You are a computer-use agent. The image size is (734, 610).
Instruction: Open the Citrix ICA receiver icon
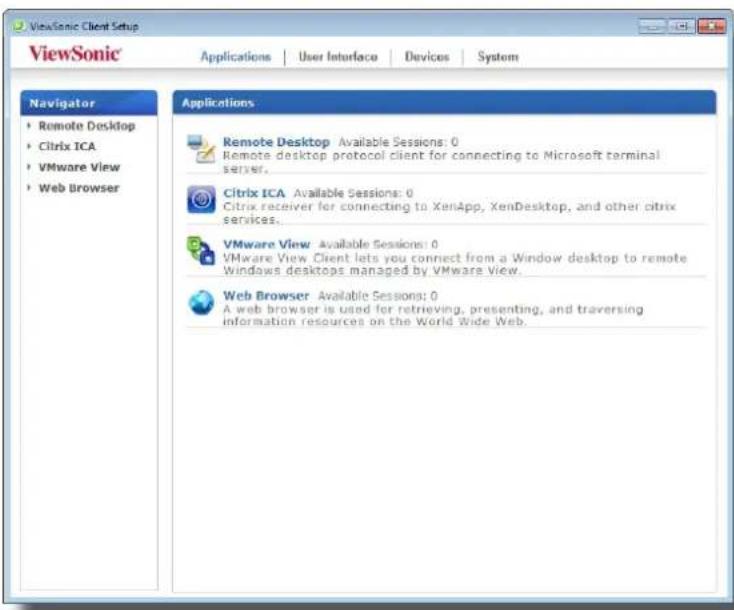pyautogui.click(x=201, y=199)
